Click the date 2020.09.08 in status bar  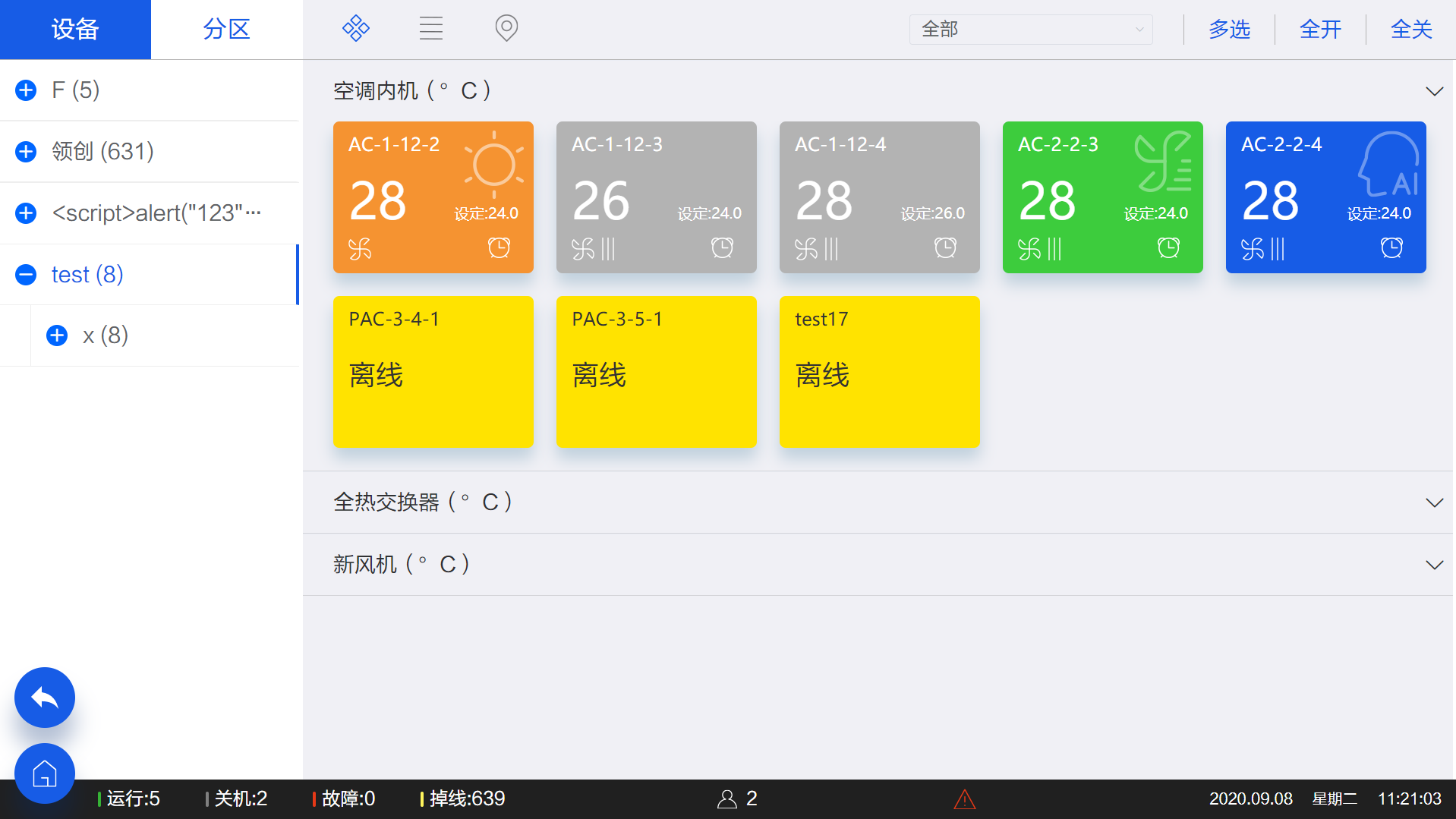(1250, 799)
